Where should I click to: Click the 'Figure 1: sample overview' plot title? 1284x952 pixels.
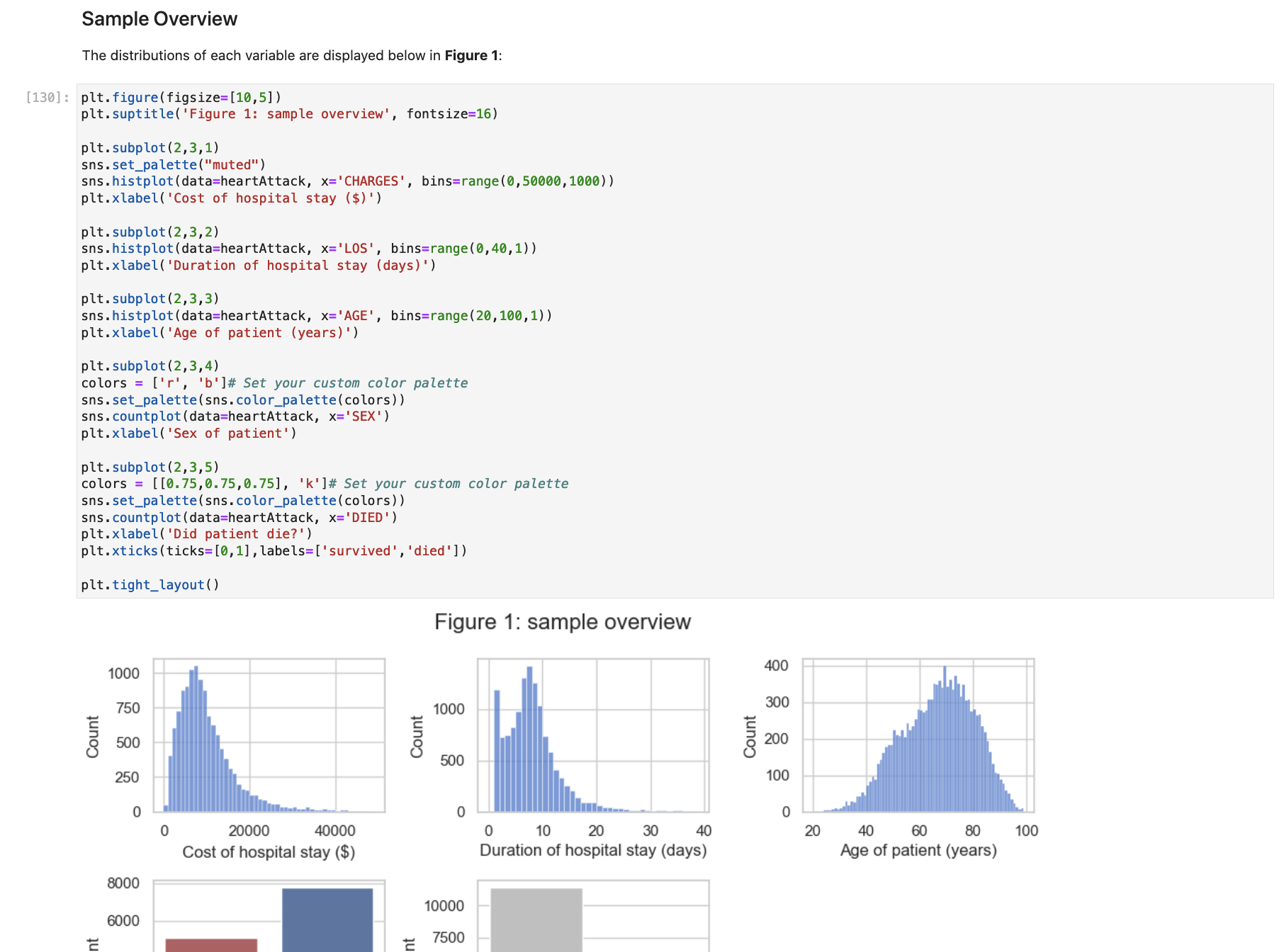[x=563, y=622]
